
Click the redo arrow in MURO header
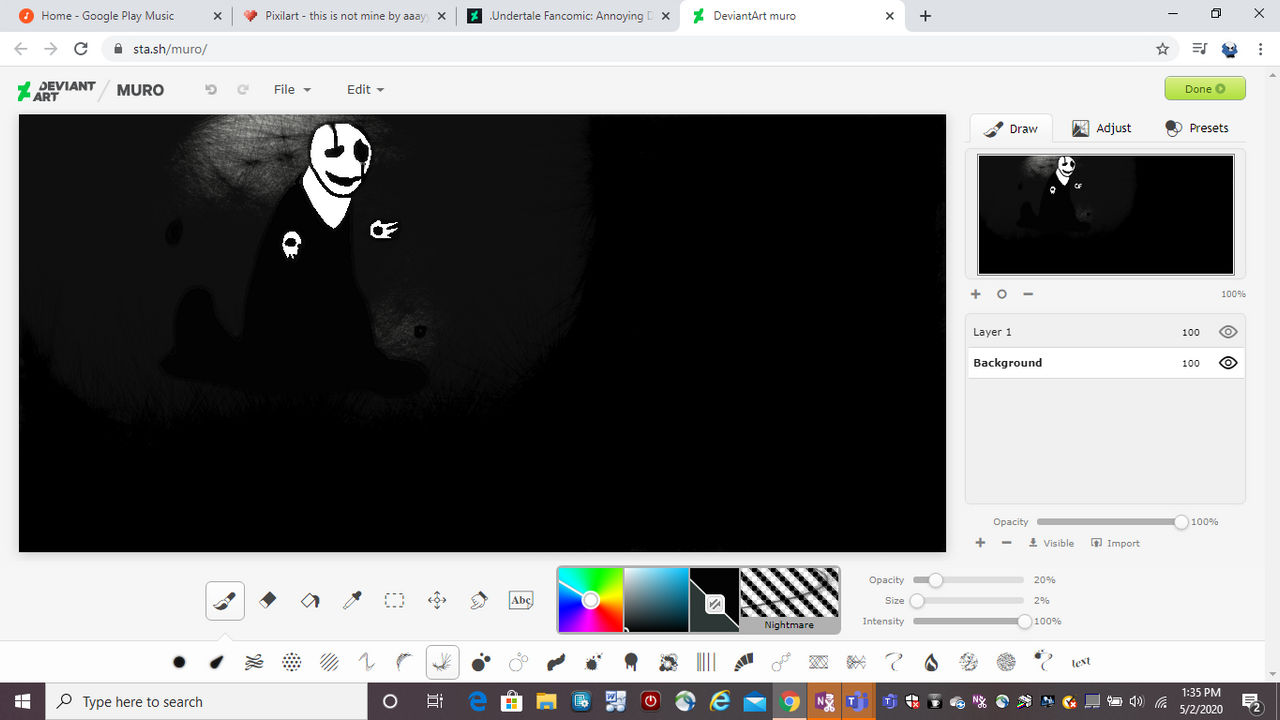coord(242,89)
